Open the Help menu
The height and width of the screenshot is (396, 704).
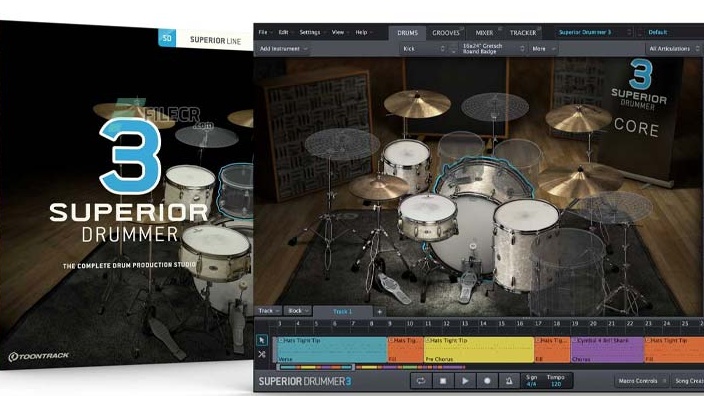coord(364,32)
